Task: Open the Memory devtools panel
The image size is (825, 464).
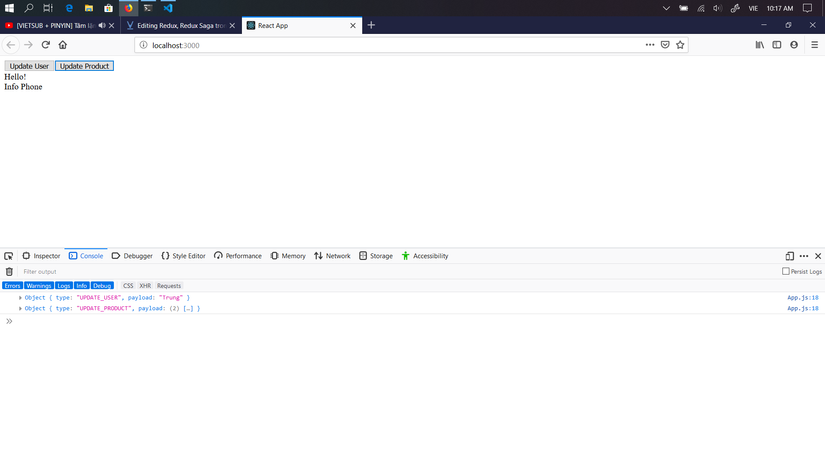Action: point(288,256)
